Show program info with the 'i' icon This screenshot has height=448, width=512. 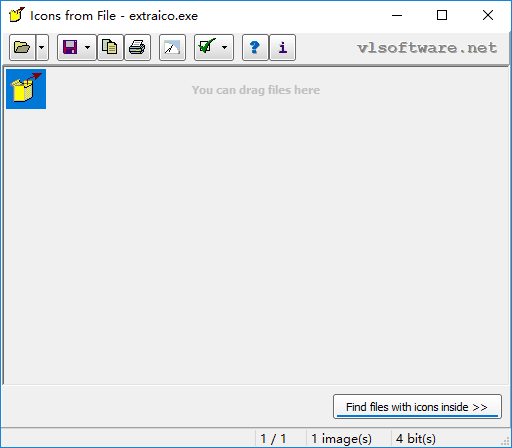click(282, 47)
